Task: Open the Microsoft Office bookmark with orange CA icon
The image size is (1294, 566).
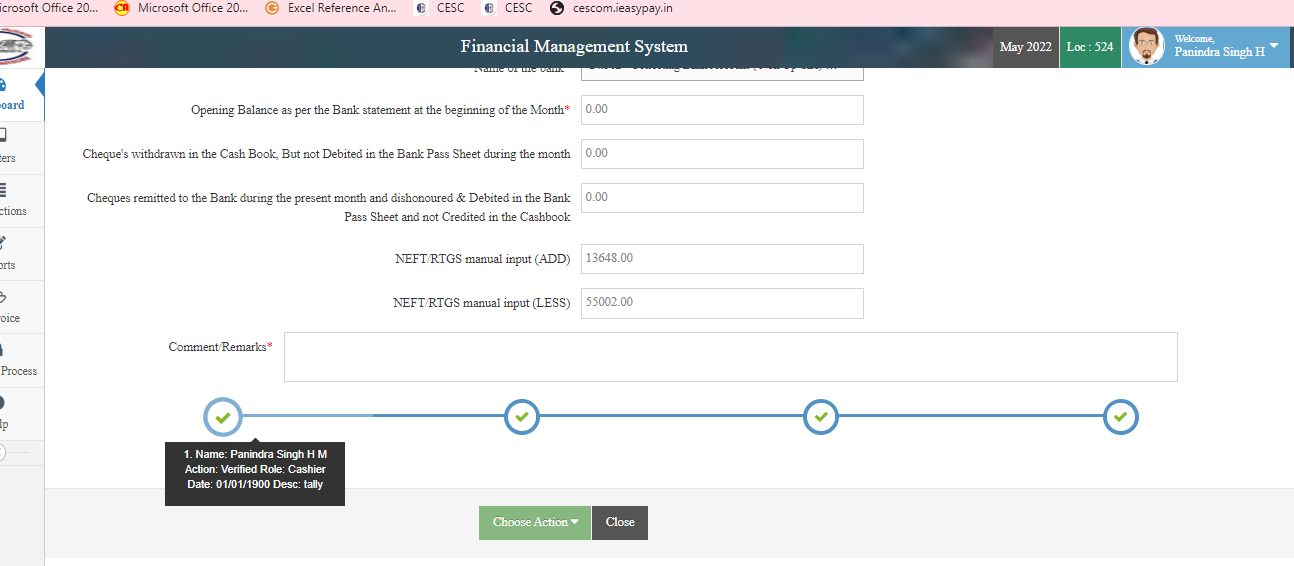Action: point(181,8)
